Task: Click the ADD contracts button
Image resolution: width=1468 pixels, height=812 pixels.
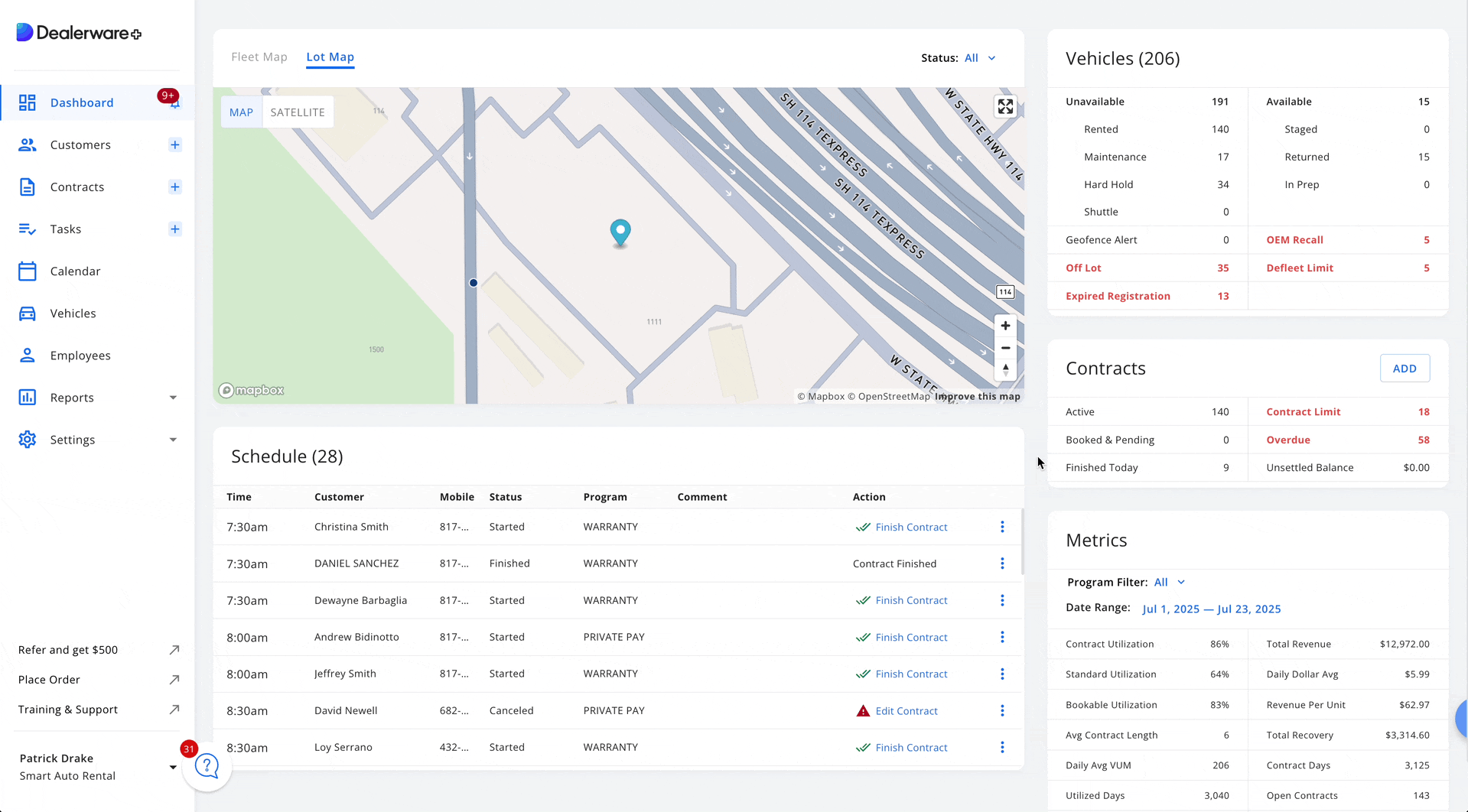Action: [1405, 369]
